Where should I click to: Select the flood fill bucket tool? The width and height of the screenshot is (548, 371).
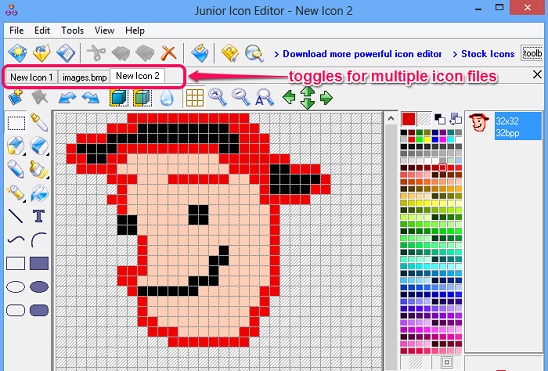coord(39,193)
